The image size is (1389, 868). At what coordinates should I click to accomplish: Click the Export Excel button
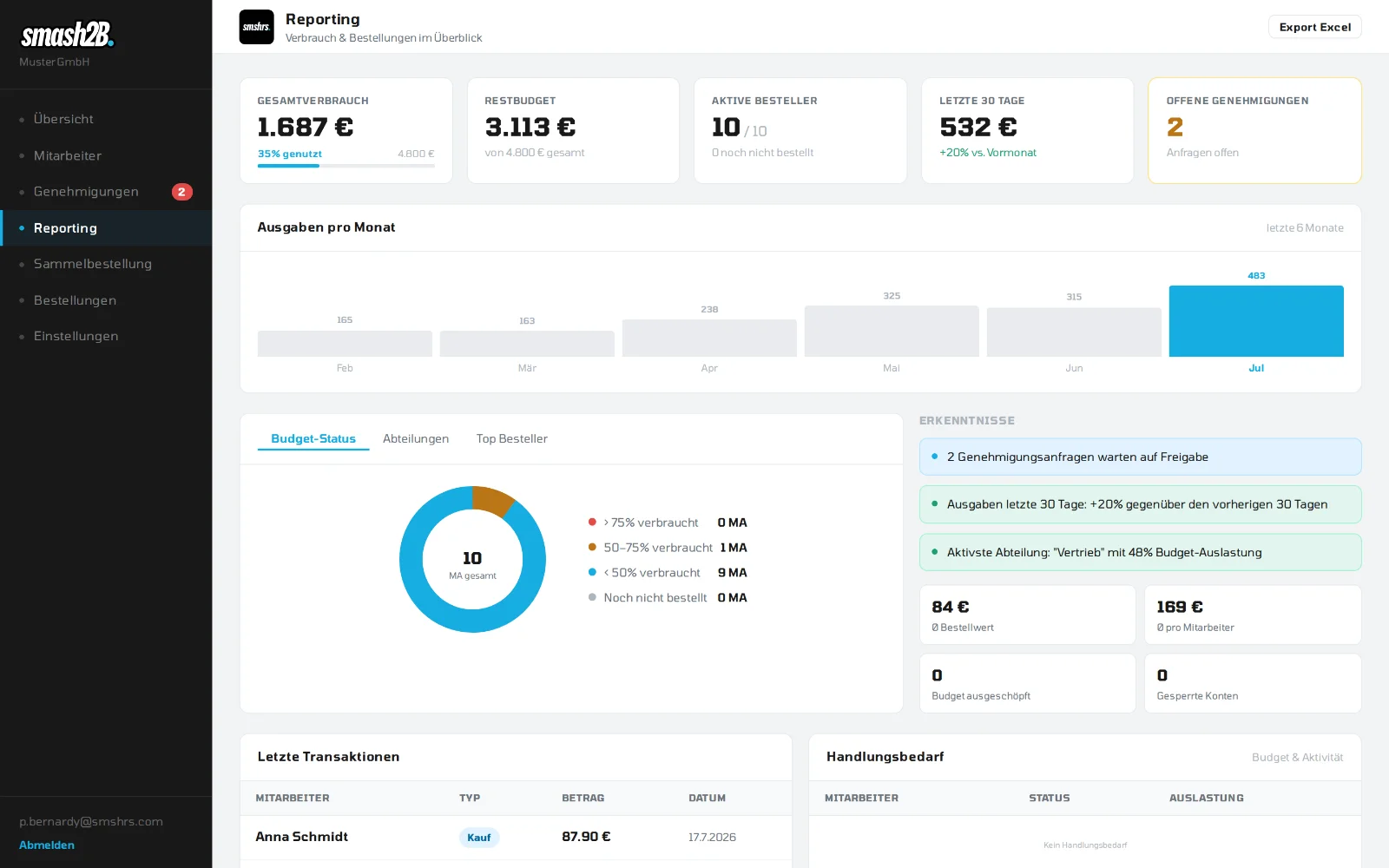1314,27
